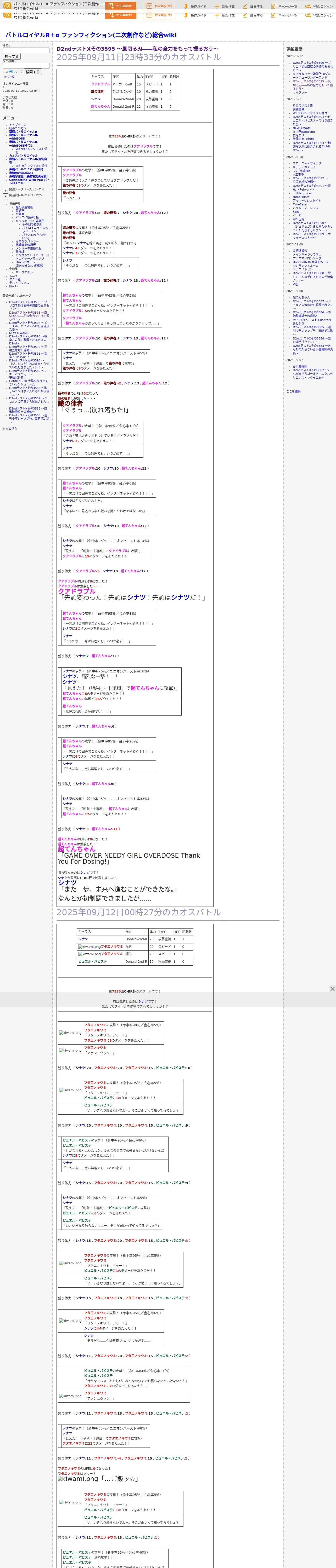Open 月影のボス全集 in 更新履歴

pyautogui.click(x=303, y=106)
